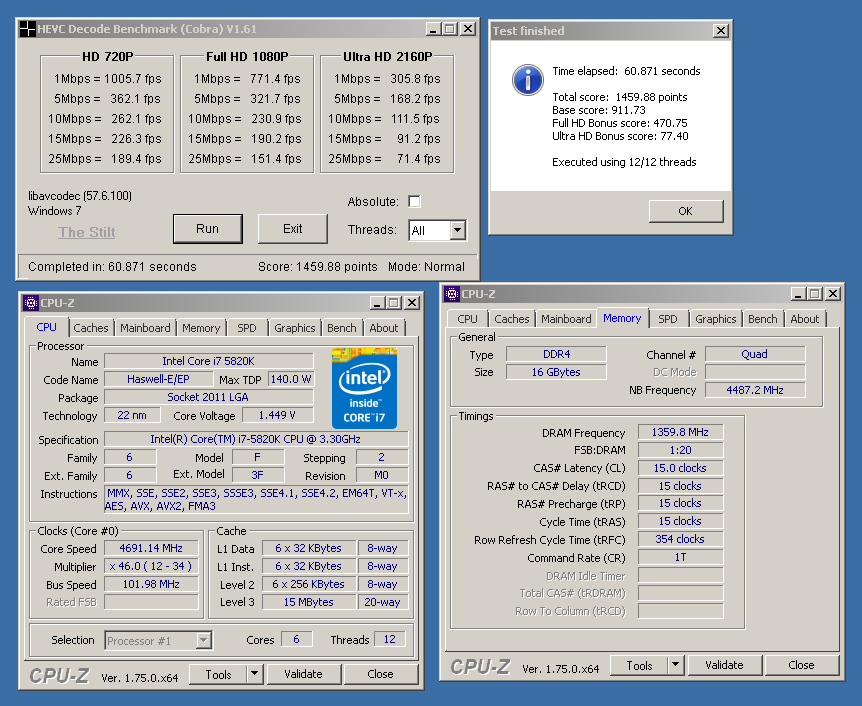Confirm Test finished dialog with OK
Image resolution: width=862 pixels, height=706 pixels.
[x=686, y=211]
